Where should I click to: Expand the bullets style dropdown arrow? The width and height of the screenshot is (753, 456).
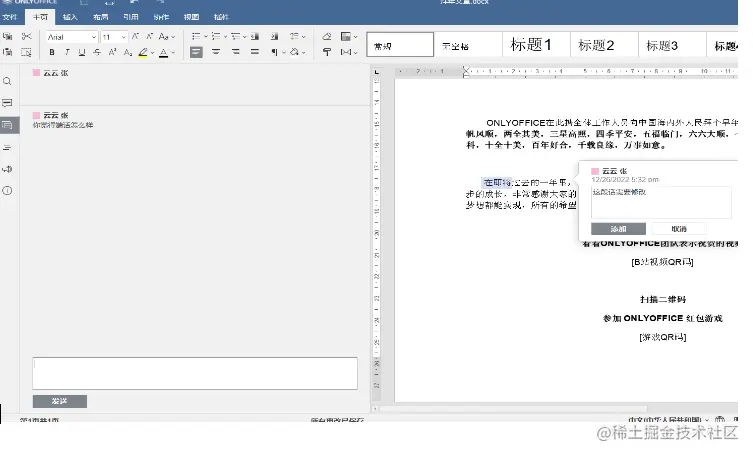pos(206,36)
